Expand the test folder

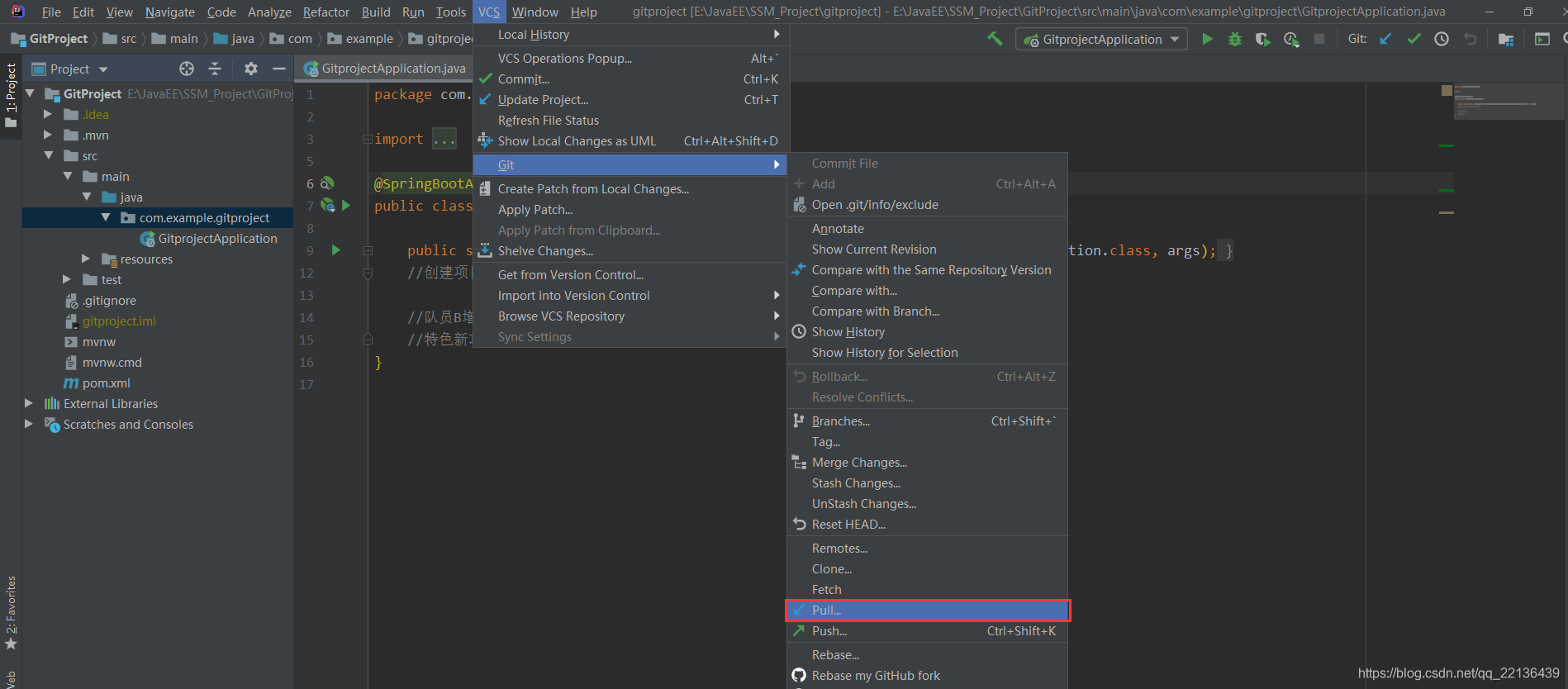[x=67, y=279]
